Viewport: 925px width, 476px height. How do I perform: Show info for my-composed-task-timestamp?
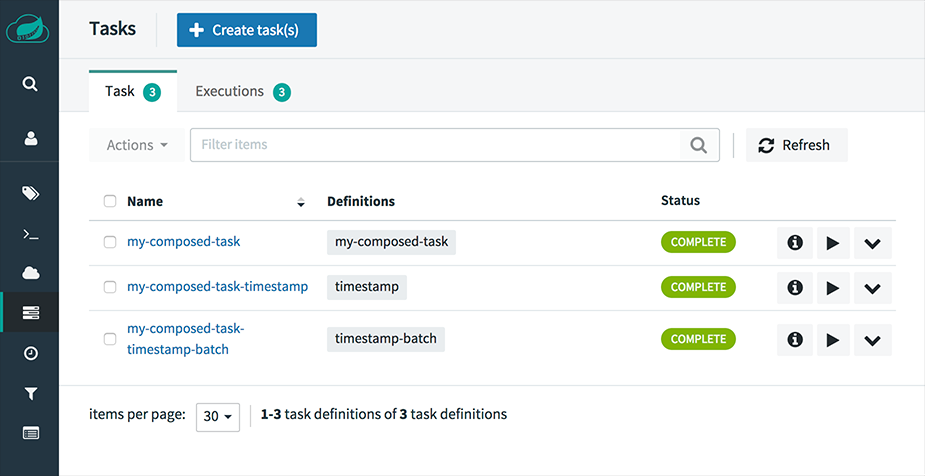point(795,288)
